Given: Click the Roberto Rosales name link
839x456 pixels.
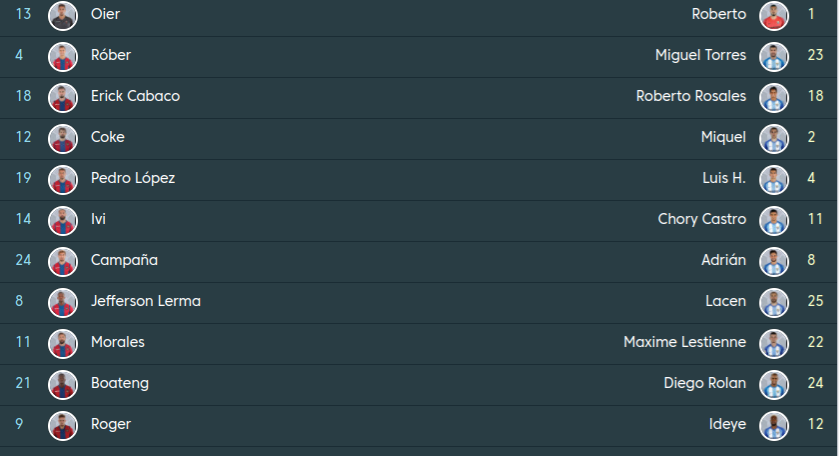Looking at the screenshot, I should [x=691, y=97].
